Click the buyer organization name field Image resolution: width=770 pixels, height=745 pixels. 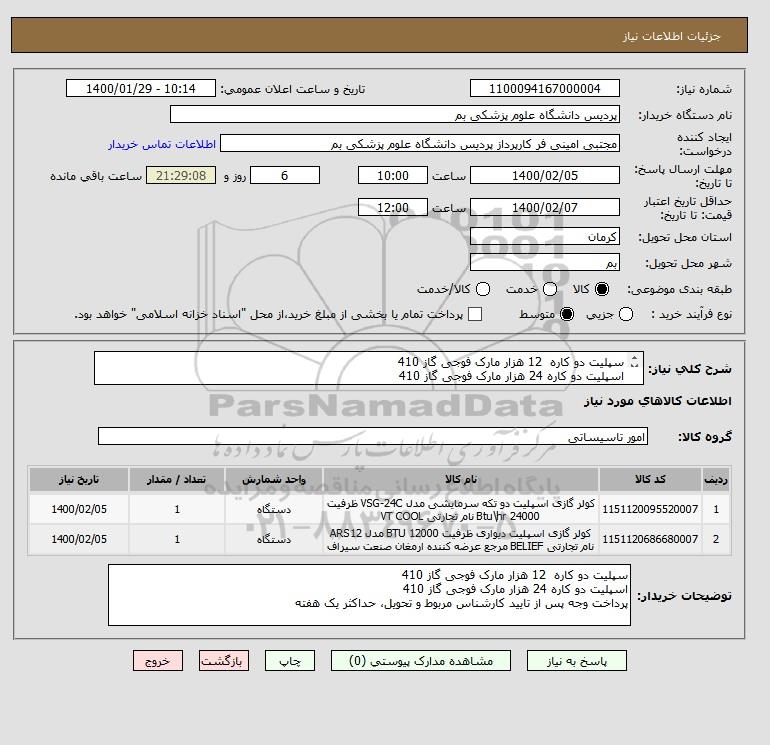coord(395,114)
